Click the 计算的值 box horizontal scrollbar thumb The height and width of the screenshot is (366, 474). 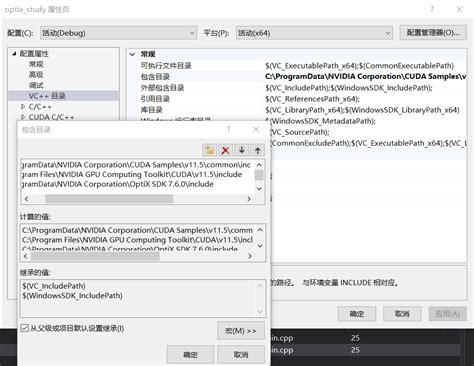(95, 256)
